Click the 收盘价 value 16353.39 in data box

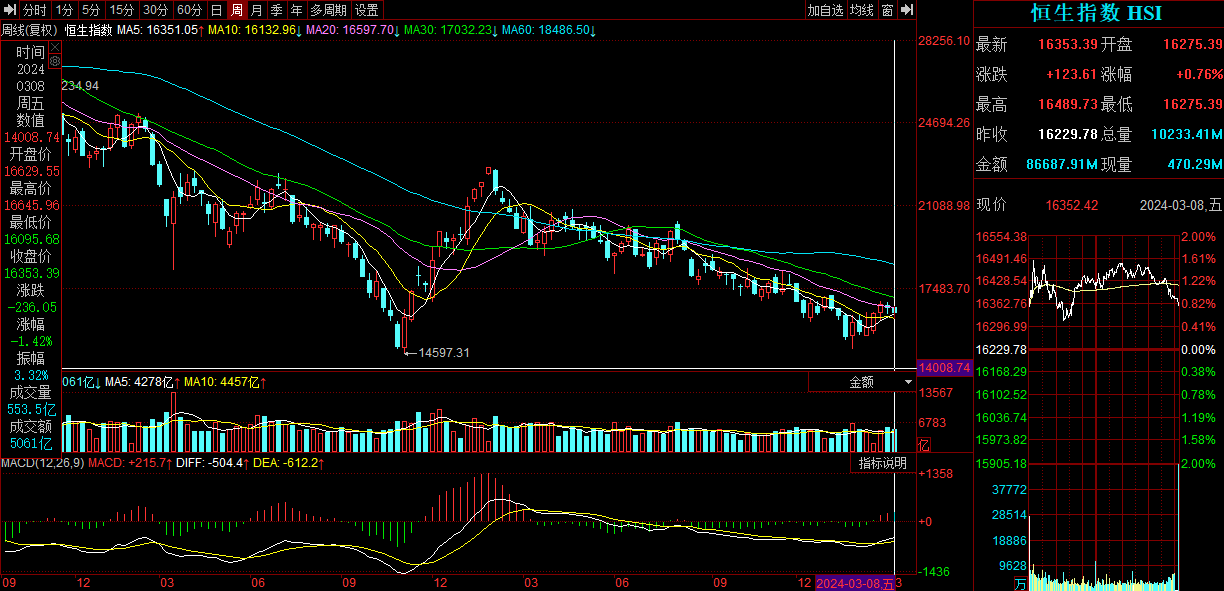coord(31,273)
